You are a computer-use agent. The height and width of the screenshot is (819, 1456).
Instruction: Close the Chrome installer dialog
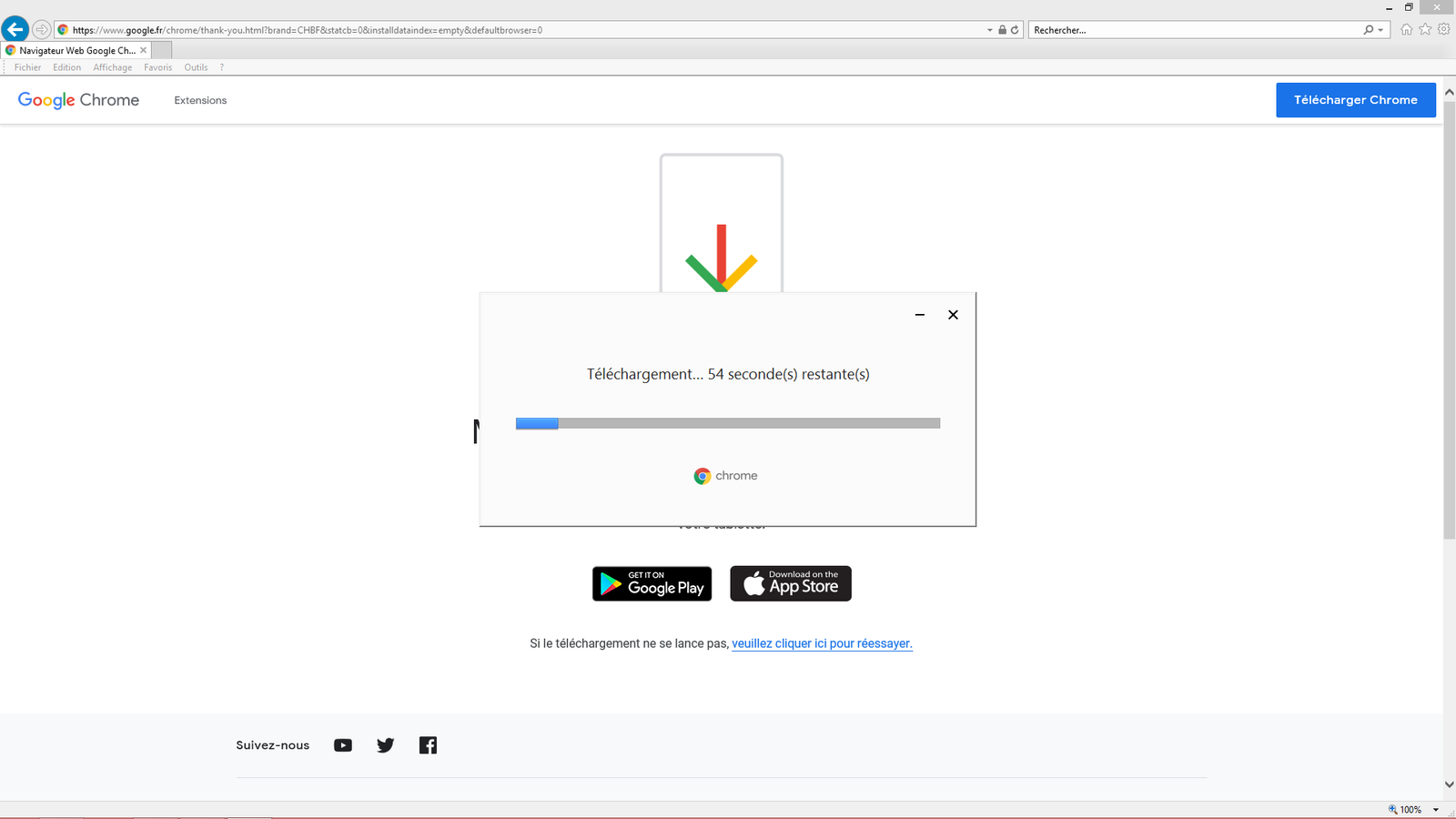(x=953, y=315)
